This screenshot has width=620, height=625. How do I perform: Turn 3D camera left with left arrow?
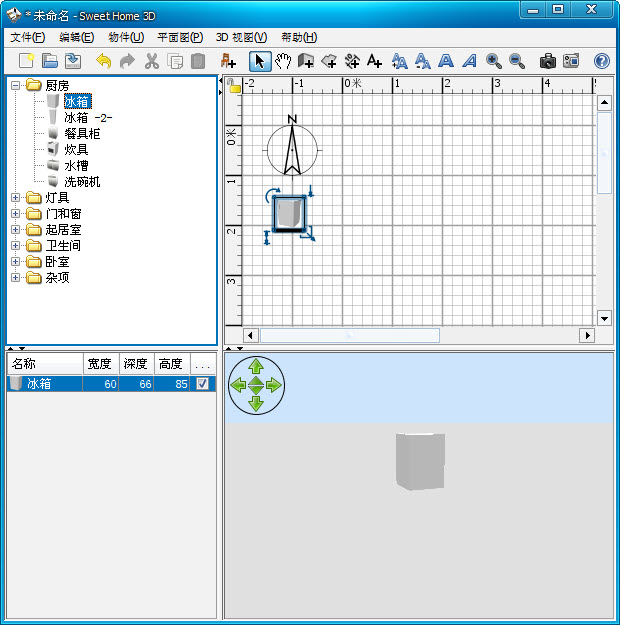[238, 385]
